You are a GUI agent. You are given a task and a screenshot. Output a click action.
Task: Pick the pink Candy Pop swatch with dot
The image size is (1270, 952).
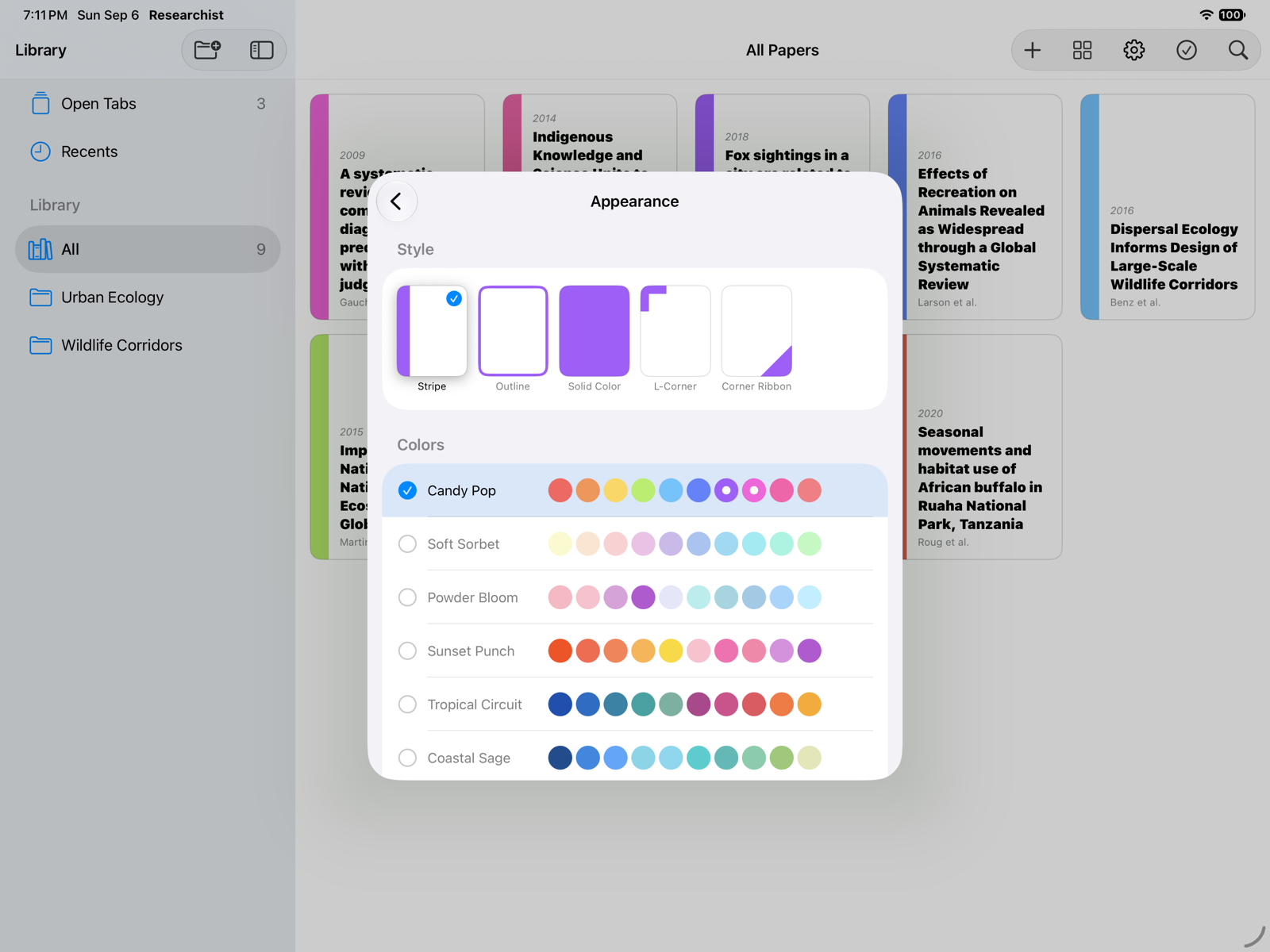click(x=754, y=490)
